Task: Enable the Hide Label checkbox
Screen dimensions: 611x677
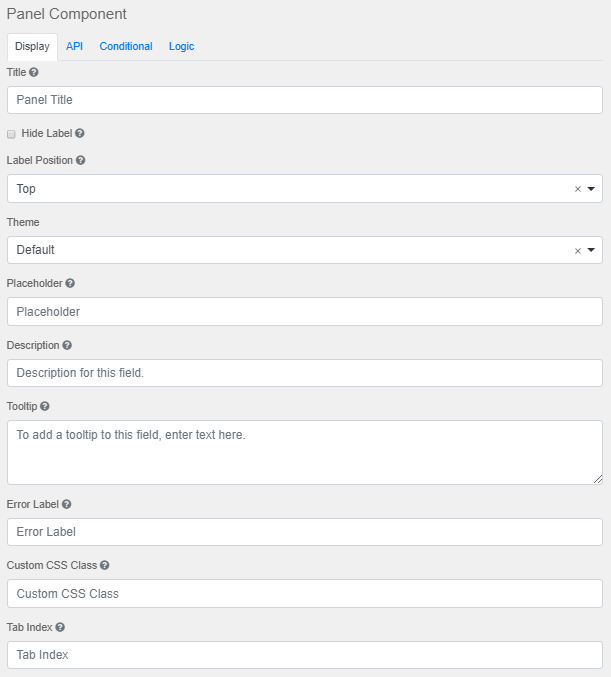Action: coord(12,134)
